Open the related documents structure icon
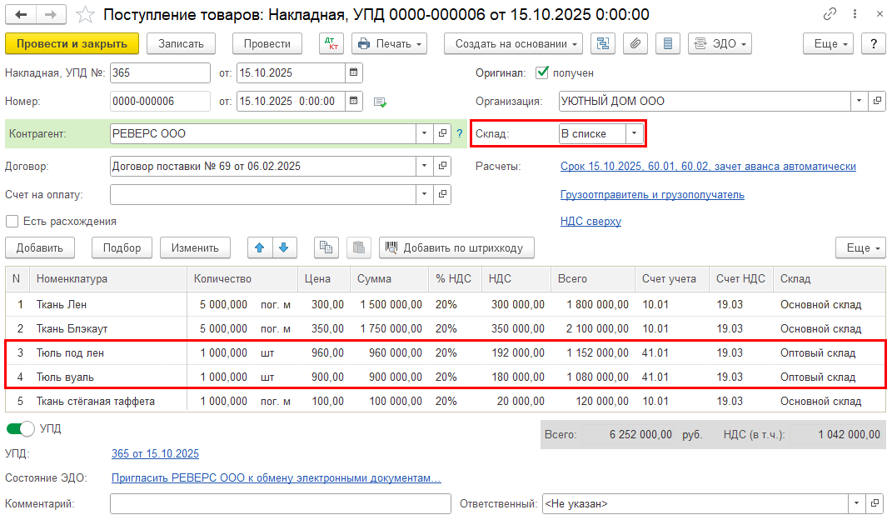This screenshot has height=520, width=892. (603, 44)
